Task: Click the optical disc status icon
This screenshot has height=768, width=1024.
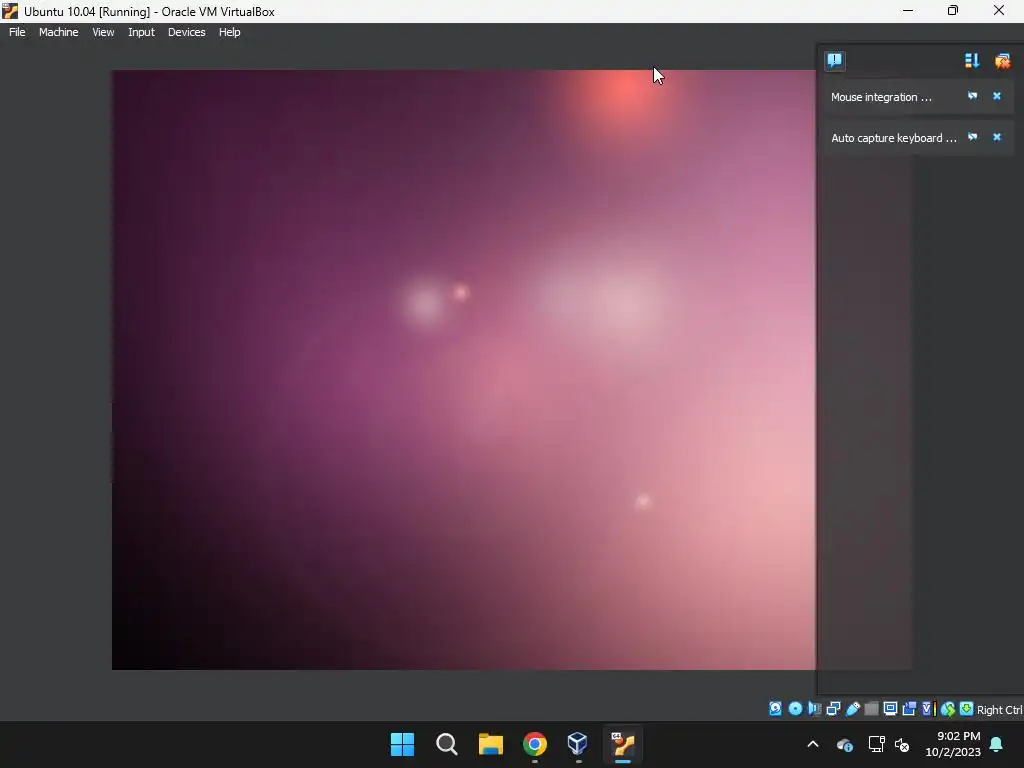Action: click(x=795, y=709)
